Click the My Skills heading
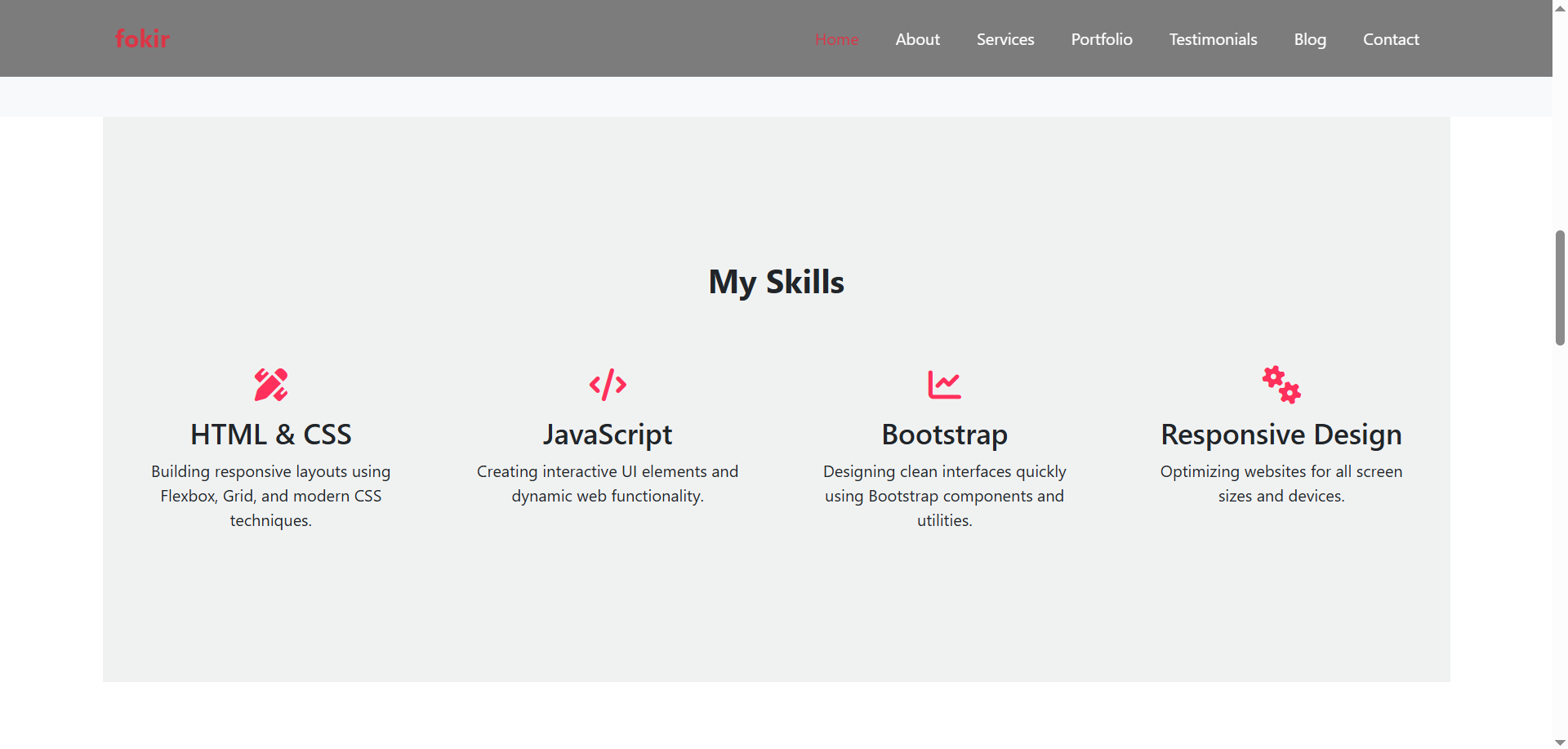This screenshot has height=749, width=1568. click(x=777, y=283)
